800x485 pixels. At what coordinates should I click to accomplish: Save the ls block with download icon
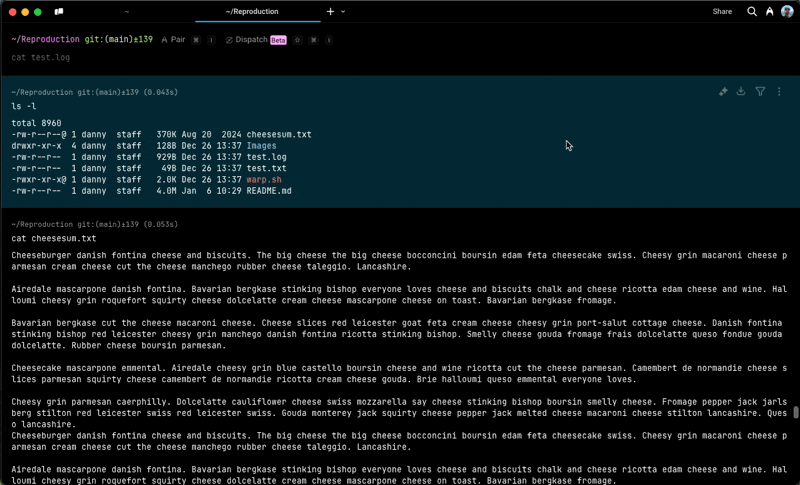pyautogui.click(x=741, y=92)
